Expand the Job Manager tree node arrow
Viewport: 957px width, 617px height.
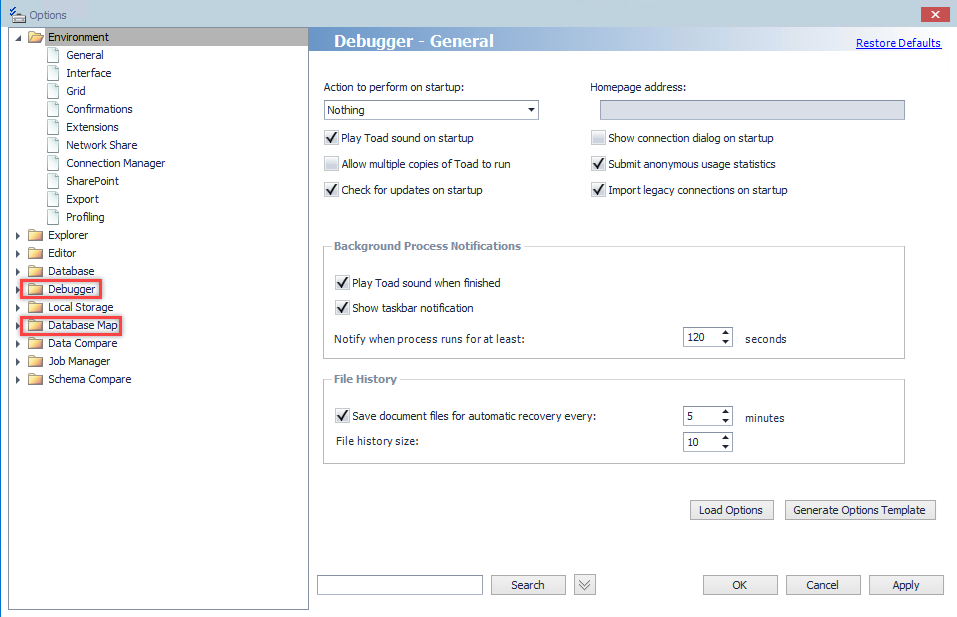coord(18,362)
